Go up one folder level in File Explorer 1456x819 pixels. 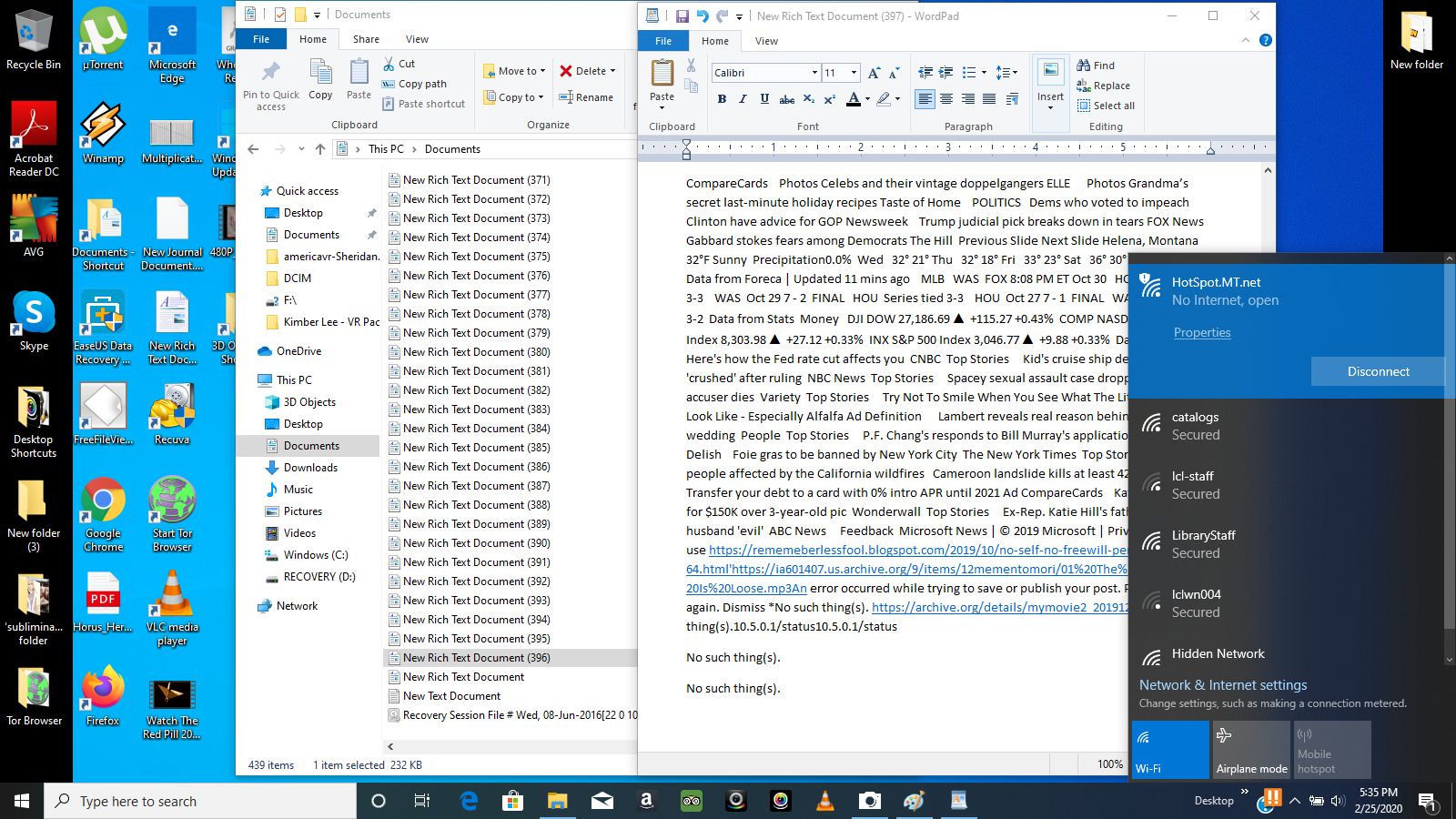tap(319, 149)
